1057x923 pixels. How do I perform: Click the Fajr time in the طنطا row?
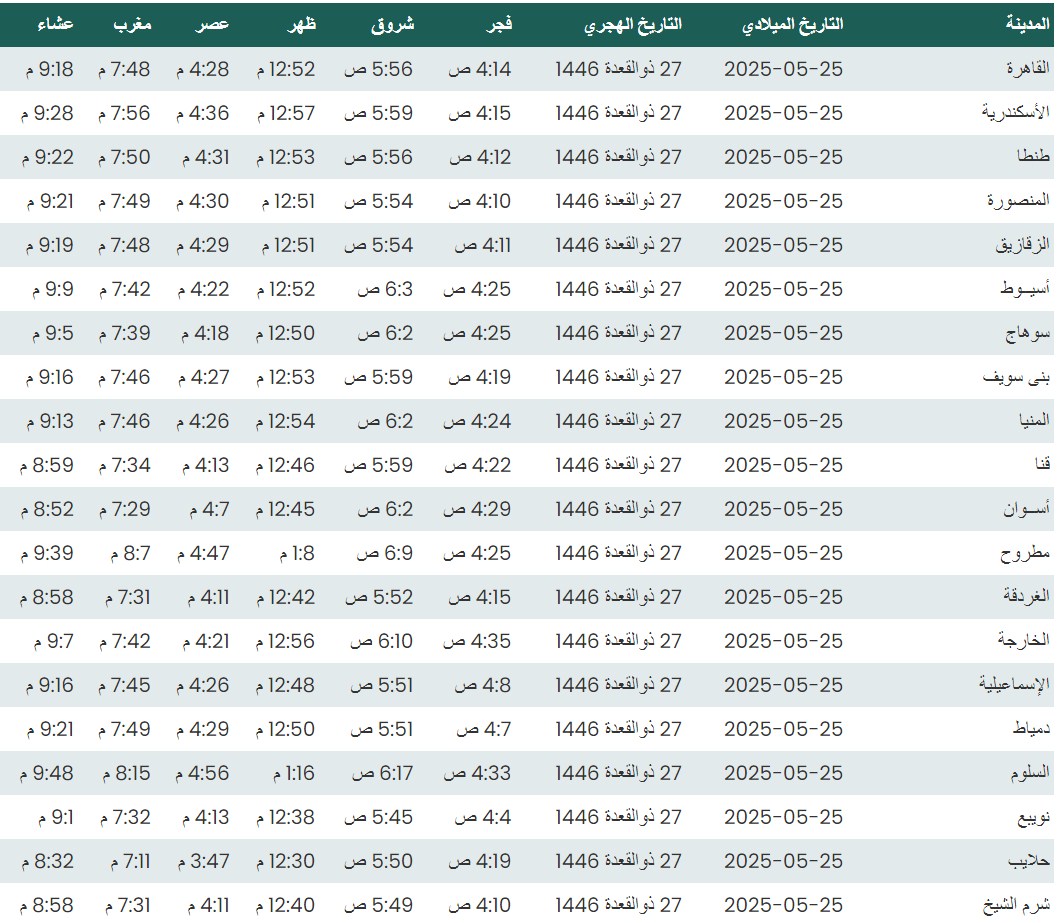[479, 157]
